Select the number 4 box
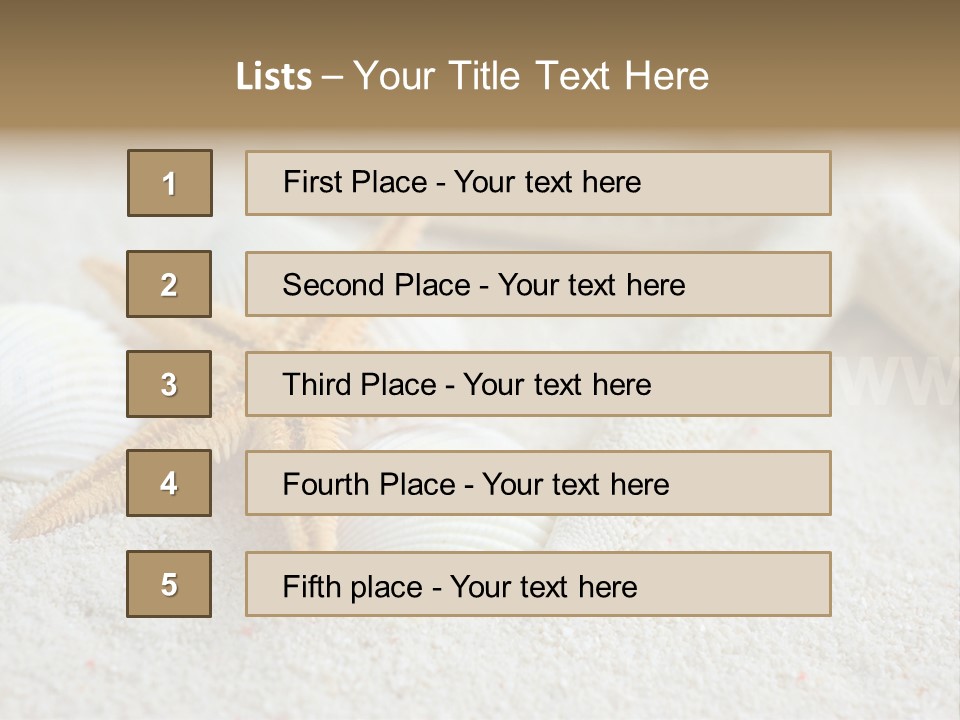 [x=169, y=483]
